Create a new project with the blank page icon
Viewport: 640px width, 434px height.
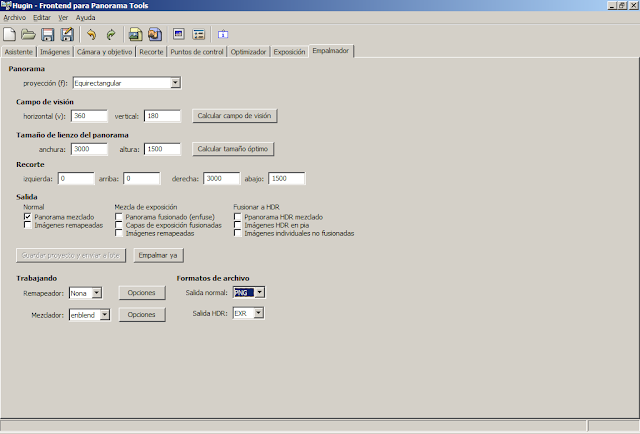coord(9,34)
